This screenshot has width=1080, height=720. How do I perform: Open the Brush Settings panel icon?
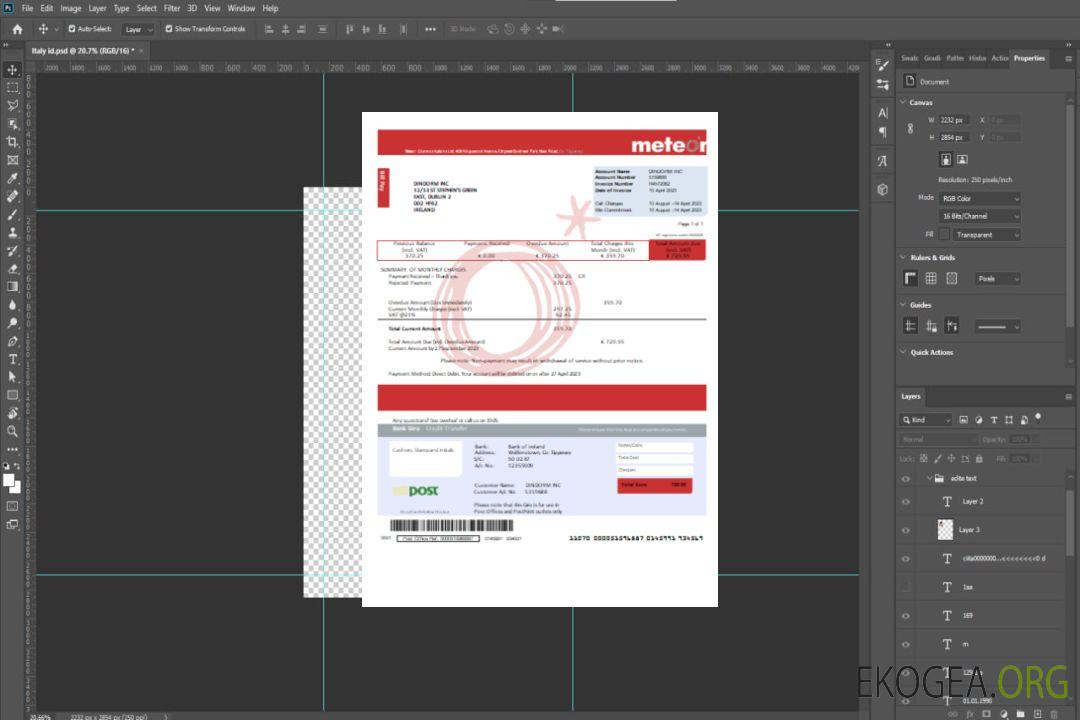[x=883, y=65]
